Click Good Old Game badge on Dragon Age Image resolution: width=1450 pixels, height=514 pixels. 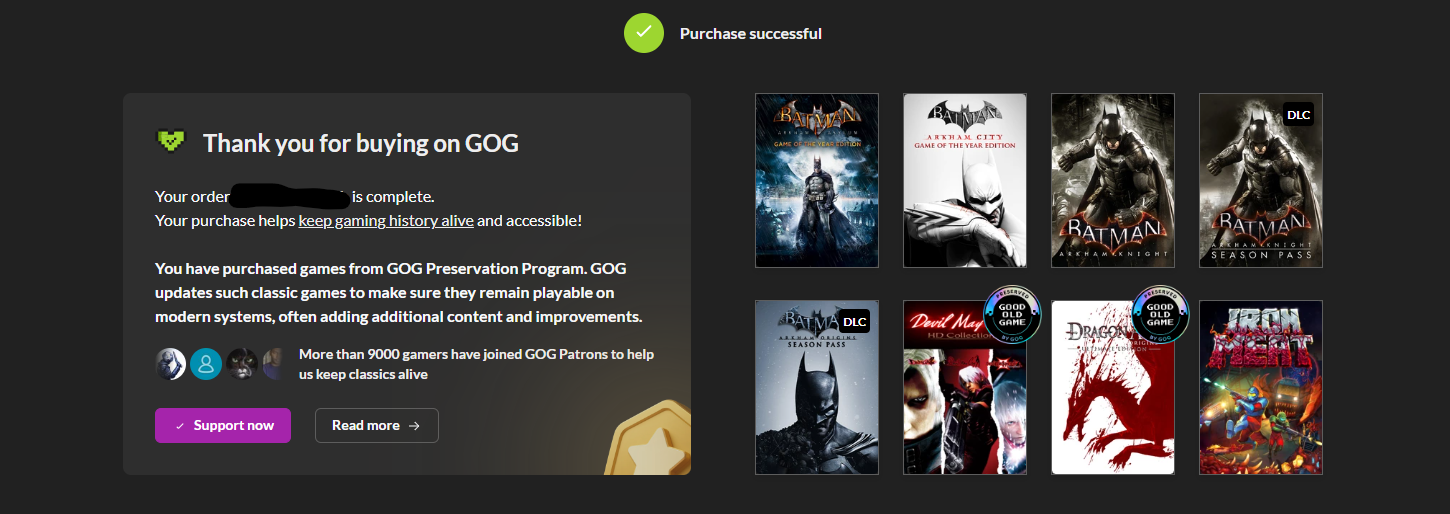[x=1160, y=314]
